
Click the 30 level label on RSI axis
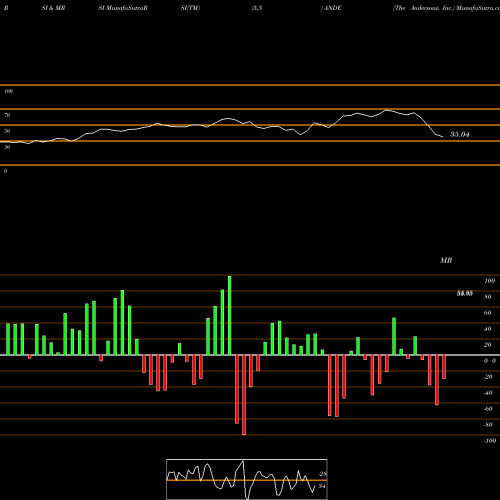7,147
